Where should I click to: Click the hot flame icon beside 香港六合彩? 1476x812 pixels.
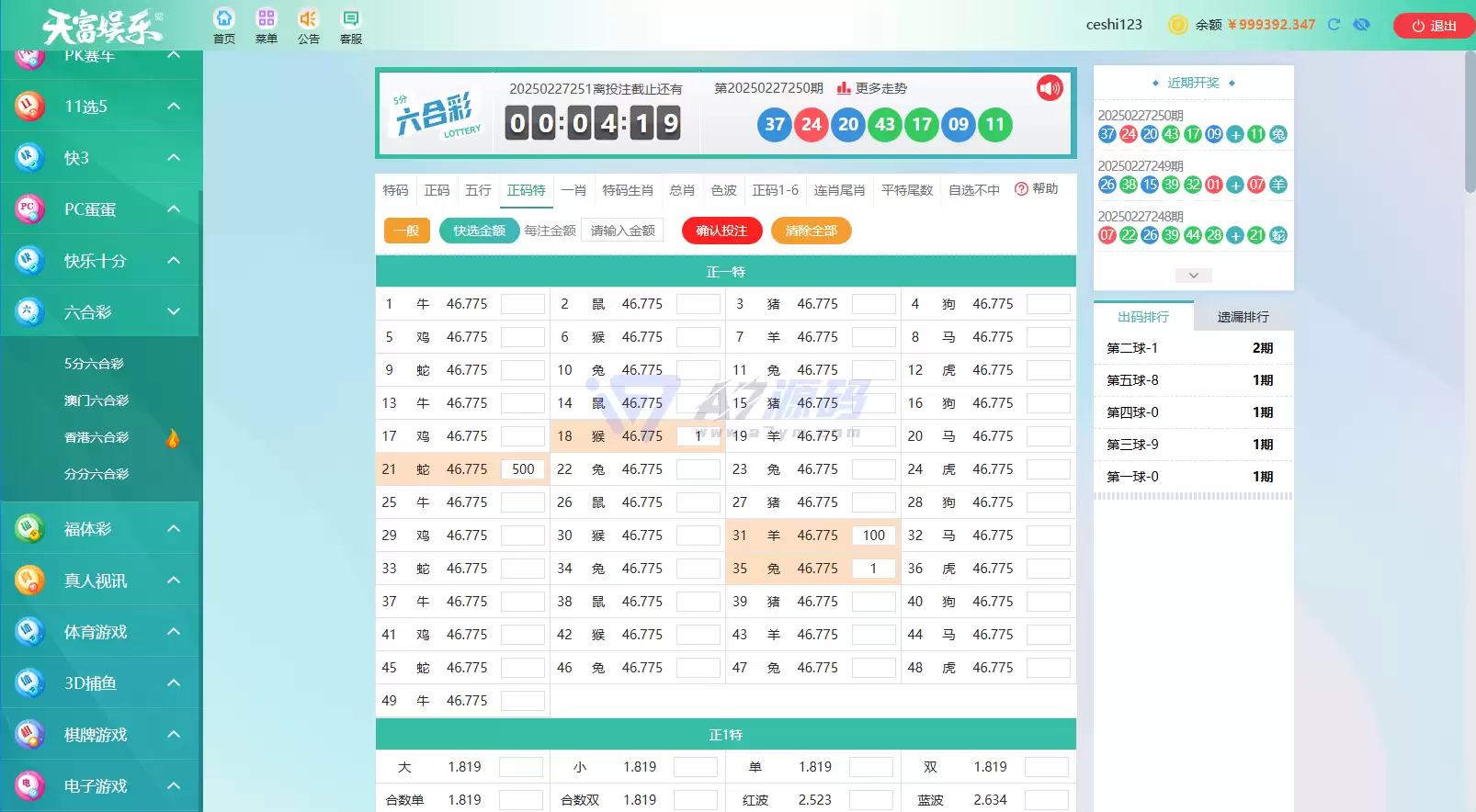[173, 437]
